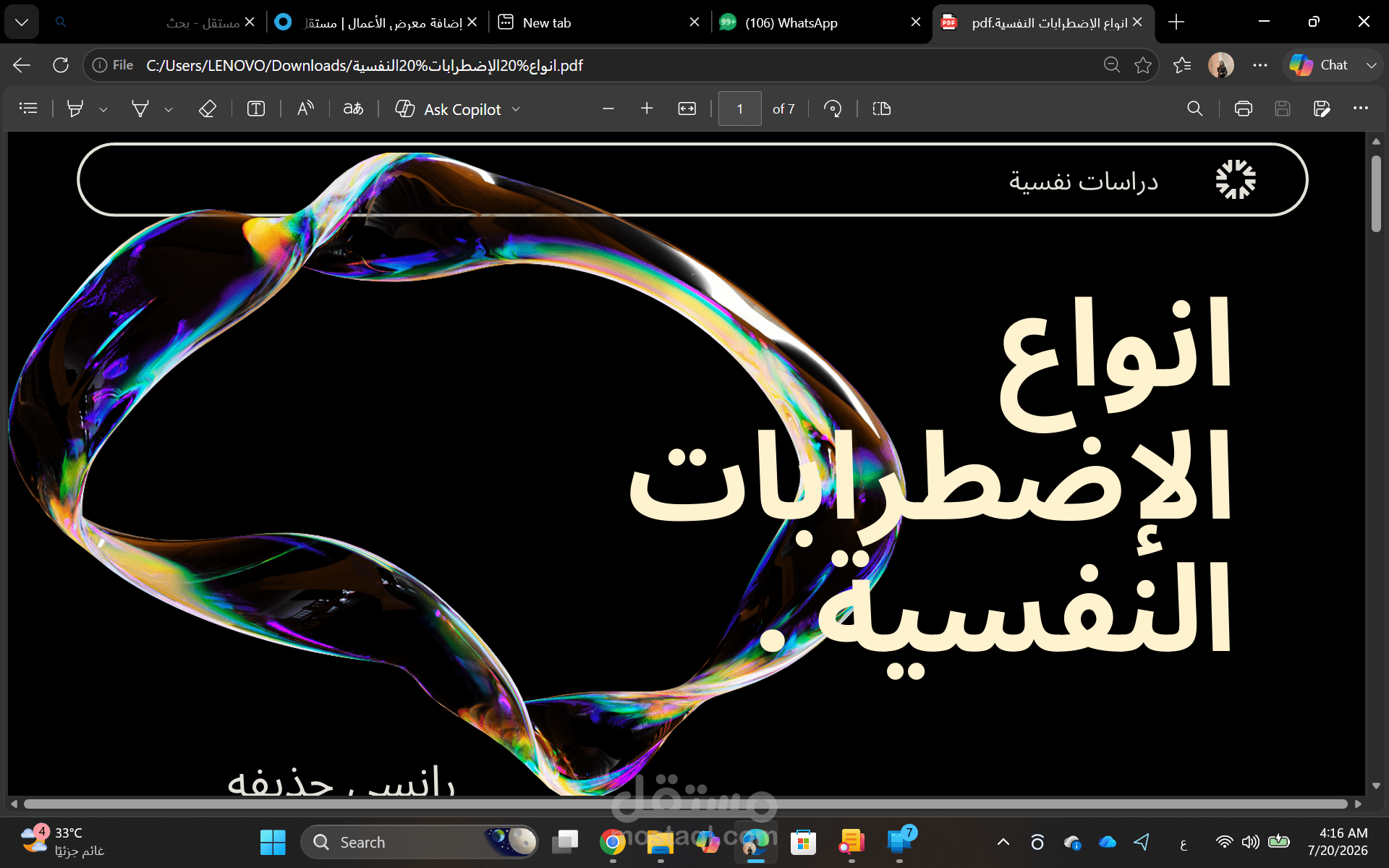
Task: Toggle Fit to width
Action: 687,109
